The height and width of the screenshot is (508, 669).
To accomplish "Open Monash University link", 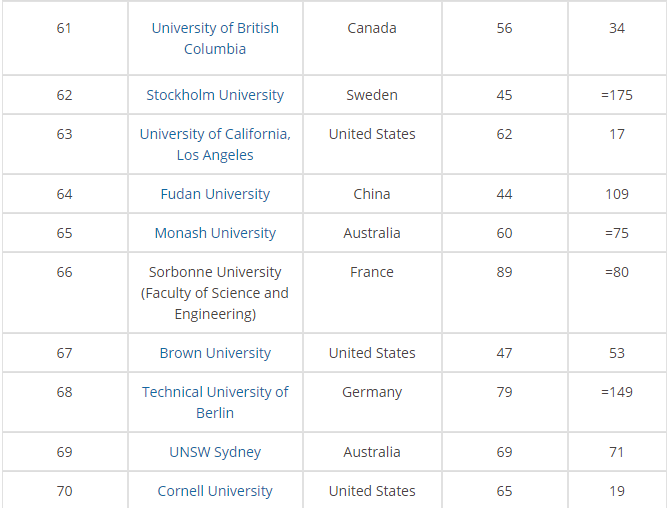I will coord(215,233).
